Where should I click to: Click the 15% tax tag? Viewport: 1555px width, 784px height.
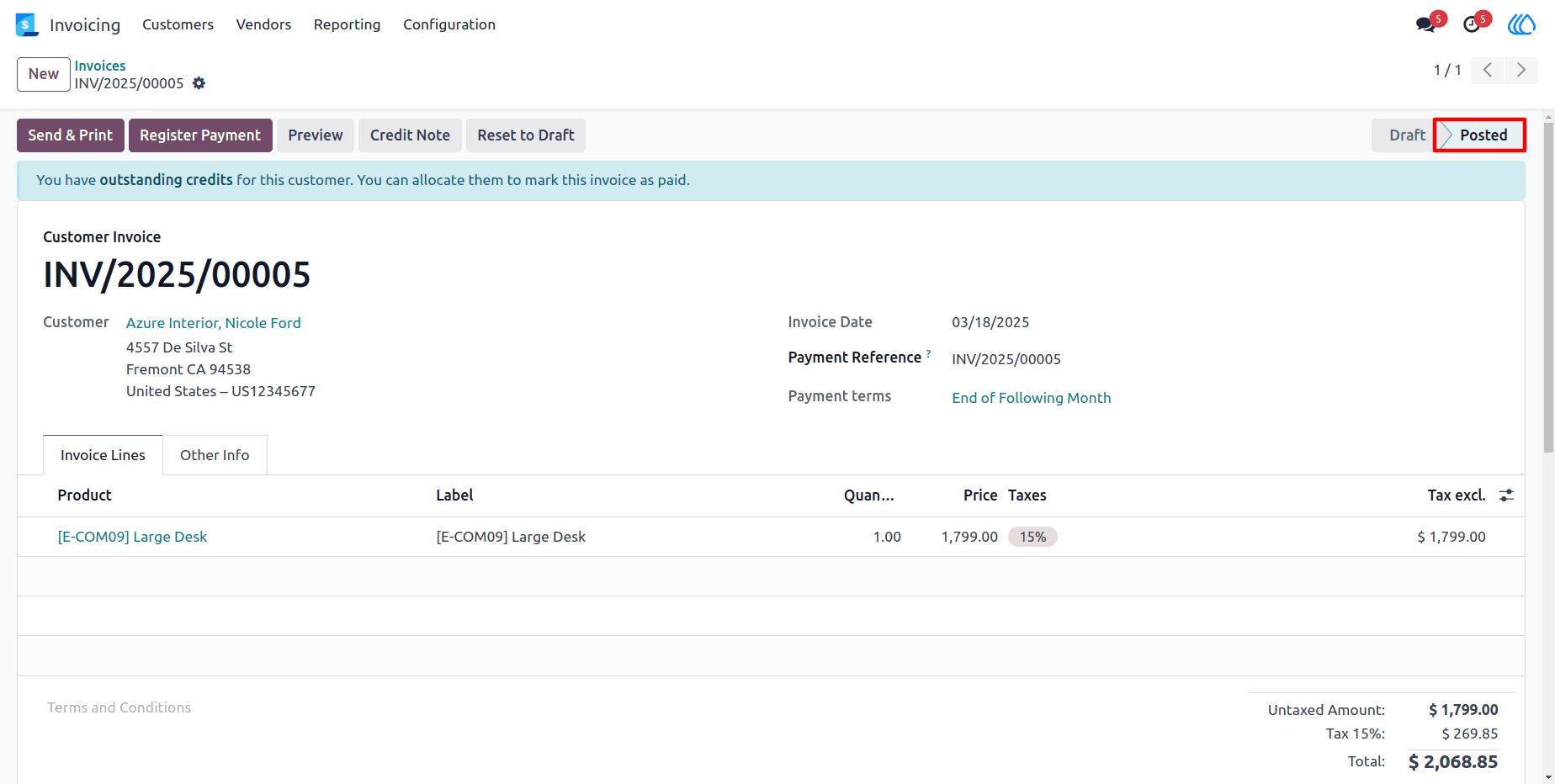click(1032, 537)
